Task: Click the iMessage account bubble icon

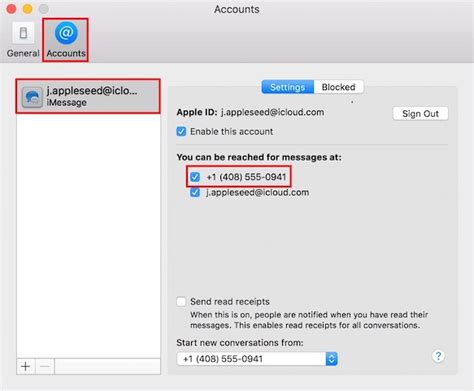Action: click(32, 97)
